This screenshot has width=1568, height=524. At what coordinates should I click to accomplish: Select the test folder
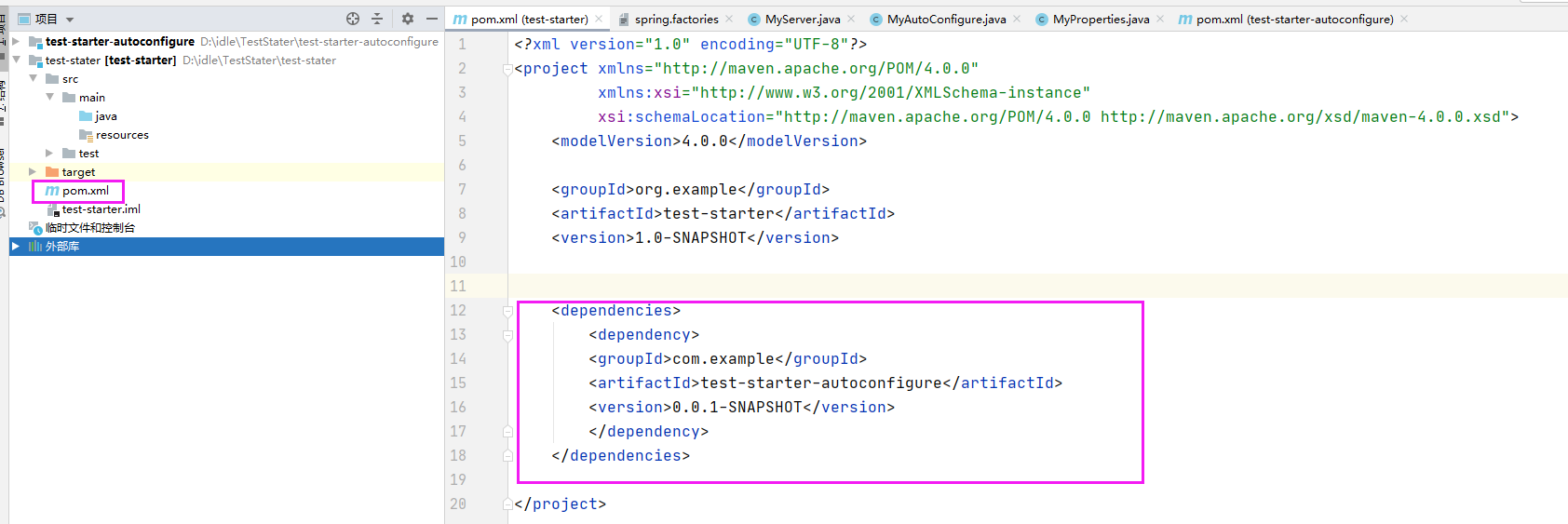tap(88, 154)
